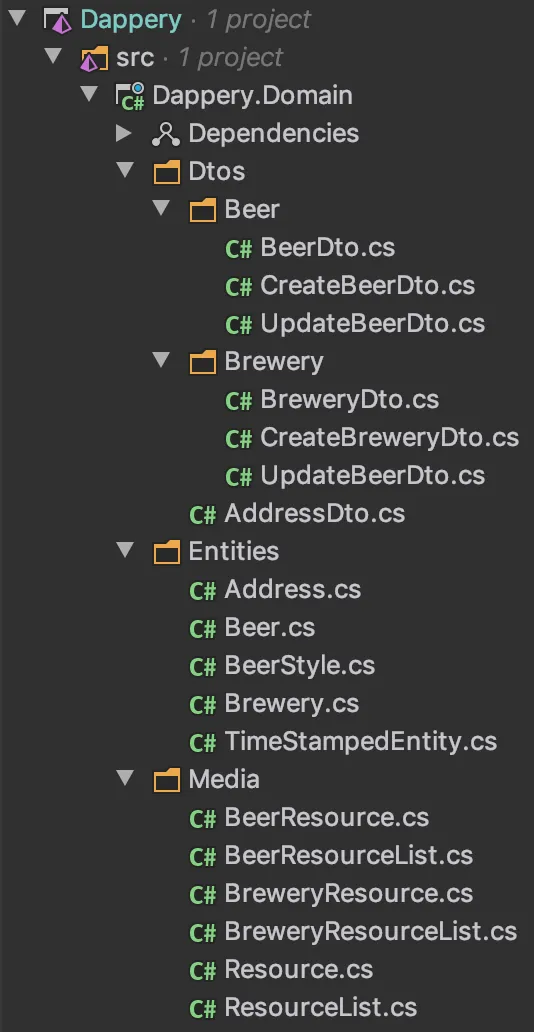Select UpdateBeerDto.cs inside the Beer folder
534x1032 pixels.
(x=373, y=323)
